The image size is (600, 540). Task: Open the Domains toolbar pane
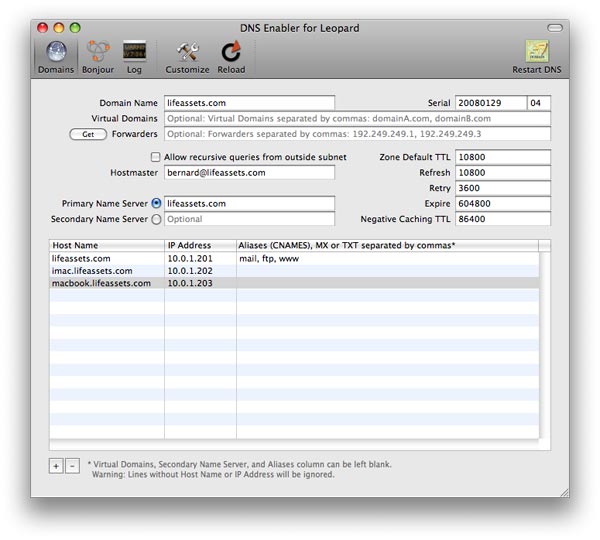tap(55, 56)
